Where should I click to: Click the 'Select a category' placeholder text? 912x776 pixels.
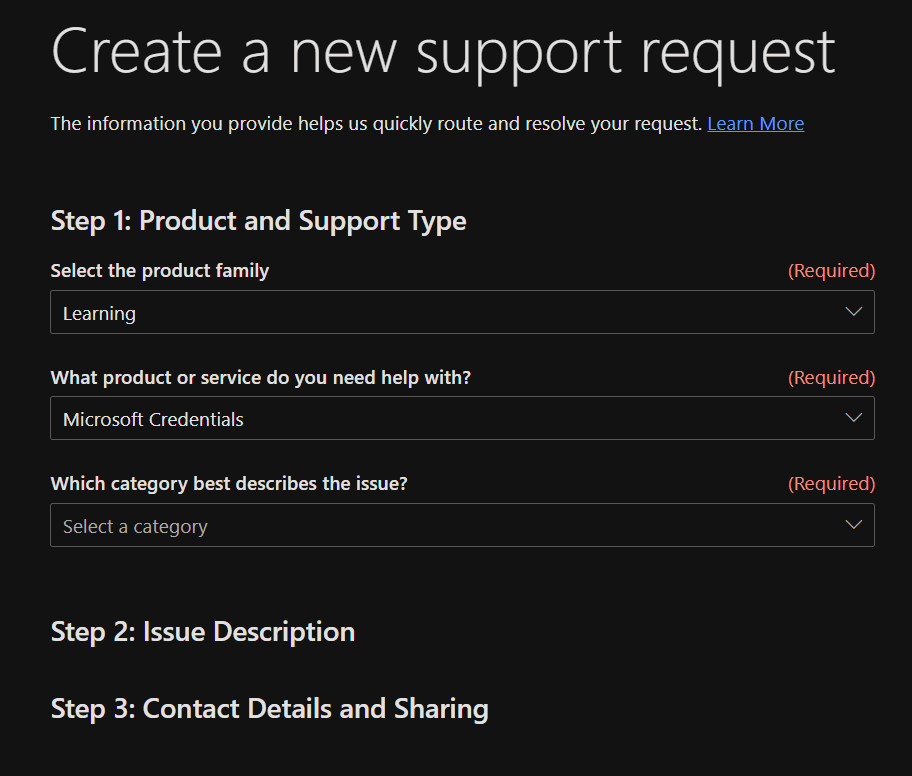coord(135,526)
